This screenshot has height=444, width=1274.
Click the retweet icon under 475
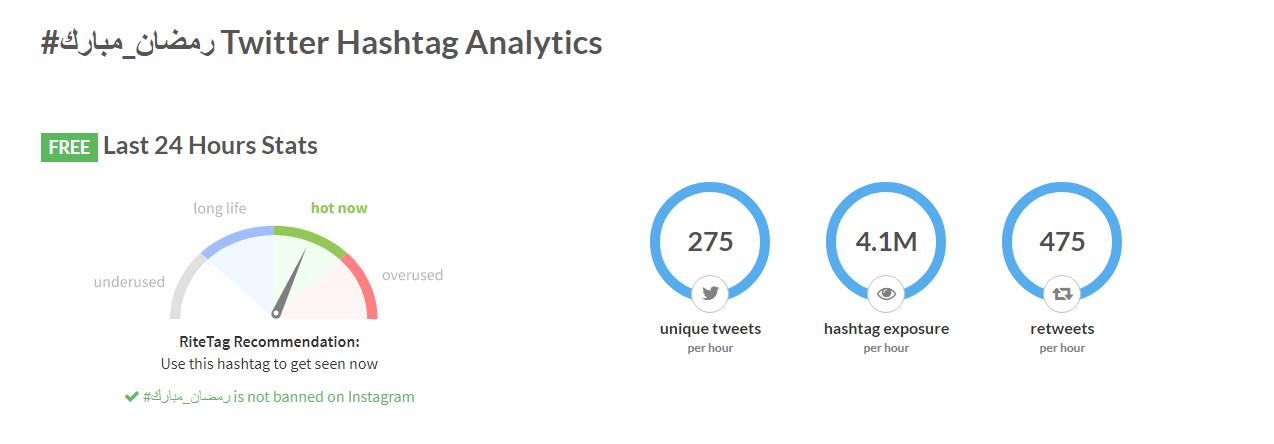(x=1062, y=294)
